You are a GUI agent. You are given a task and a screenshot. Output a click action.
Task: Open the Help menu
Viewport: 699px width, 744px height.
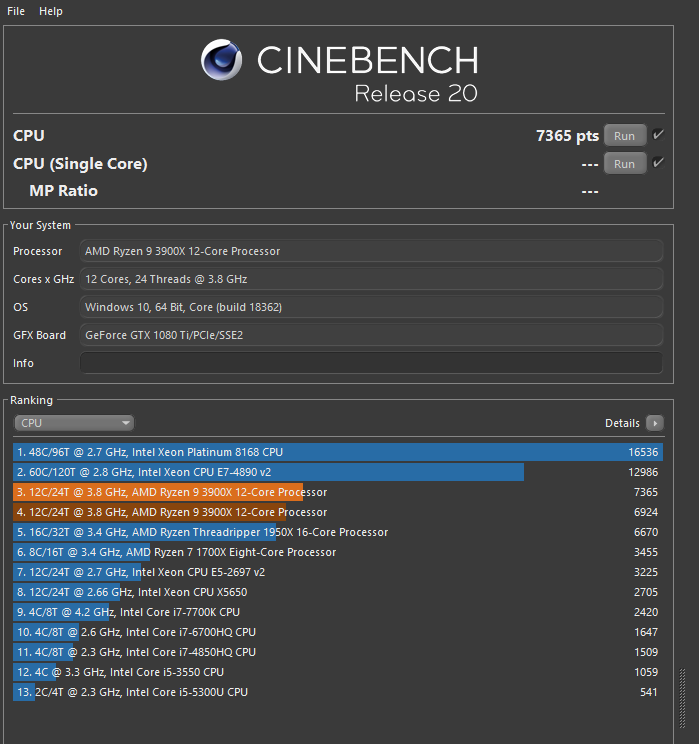pos(50,11)
